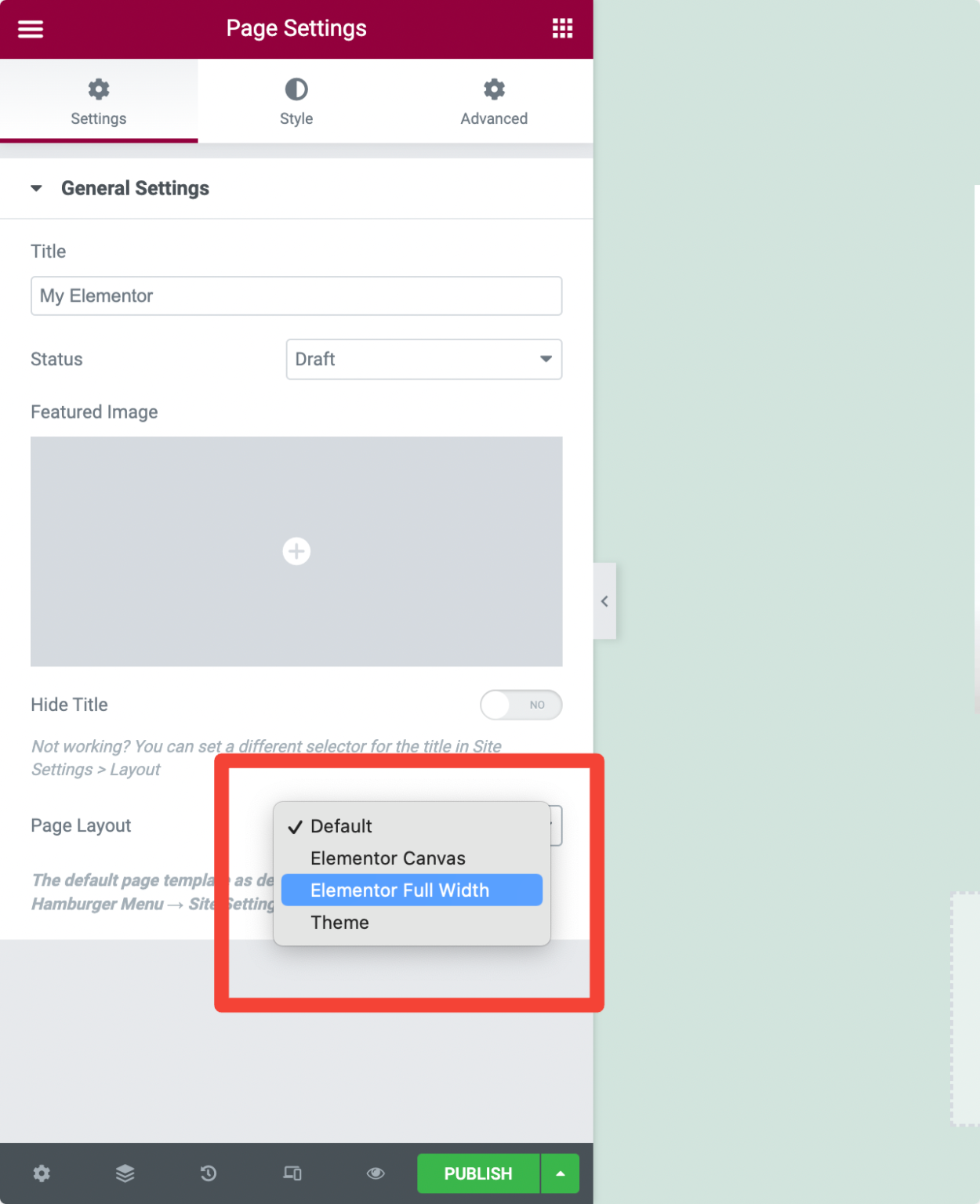Select Elementor Canvas layout
The image size is (980, 1204).
(x=387, y=858)
